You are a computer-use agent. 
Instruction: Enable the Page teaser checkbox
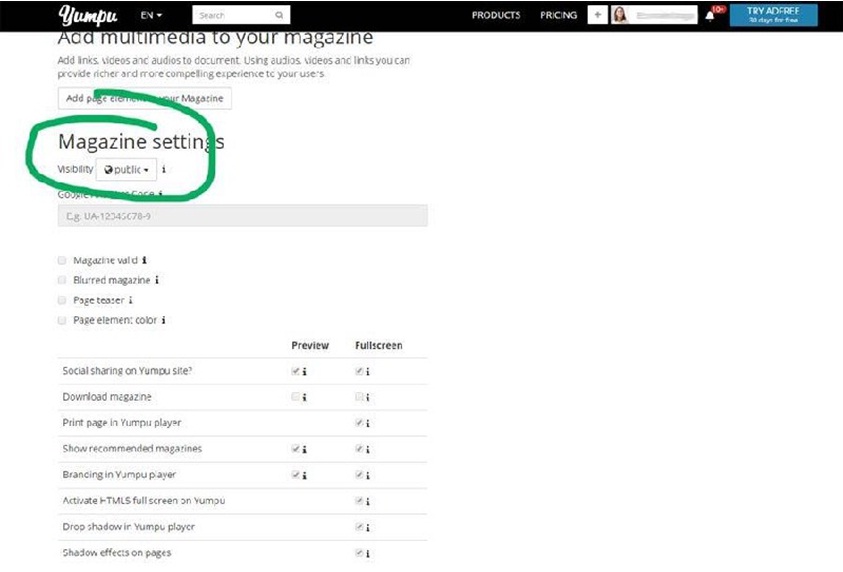point(62,300)
